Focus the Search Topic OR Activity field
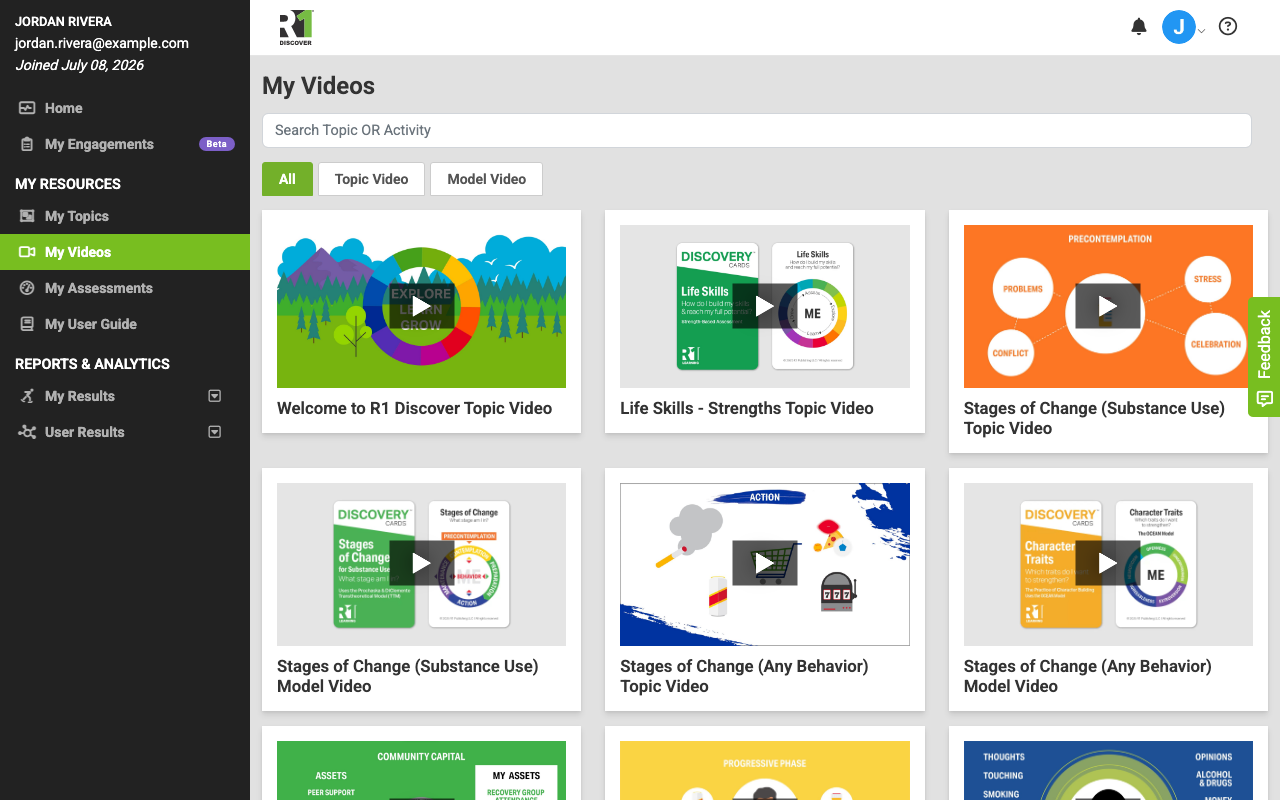The height and width of the screenshot is (800, 1280). [757, 130]
